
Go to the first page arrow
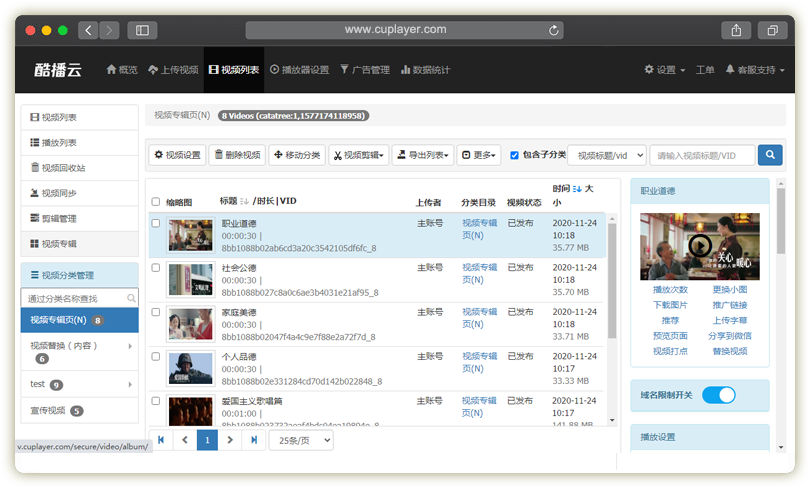(160, 440)
